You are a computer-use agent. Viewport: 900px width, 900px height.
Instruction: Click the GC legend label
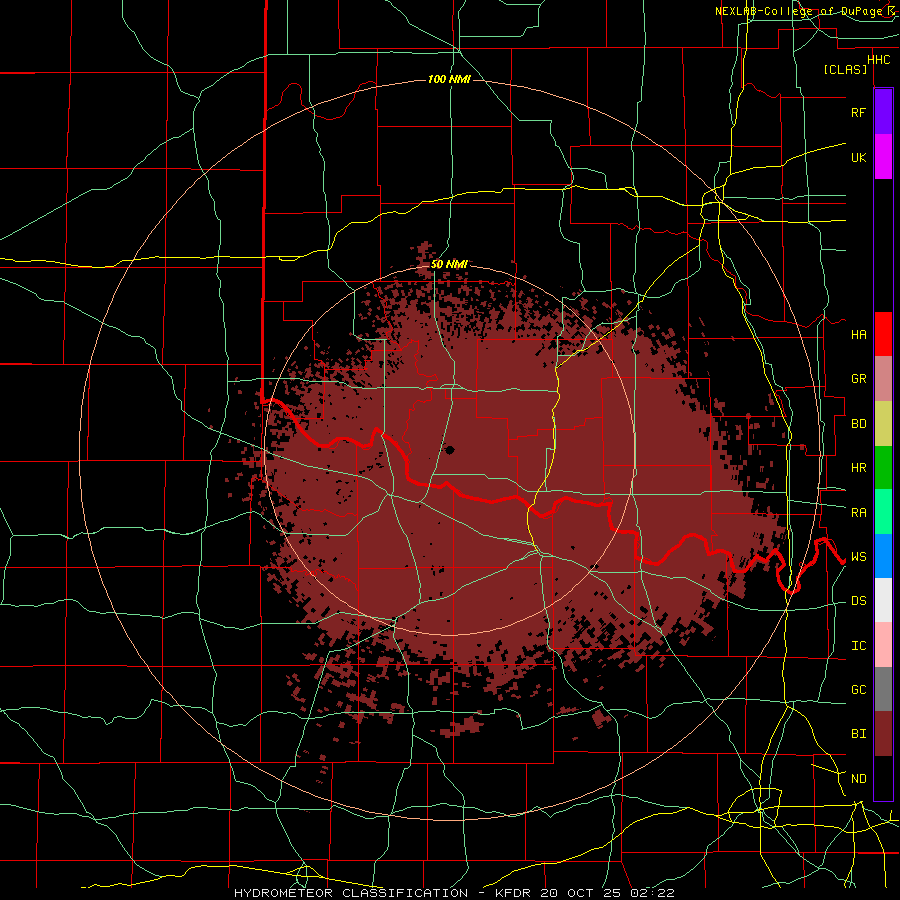coord(858,689)
